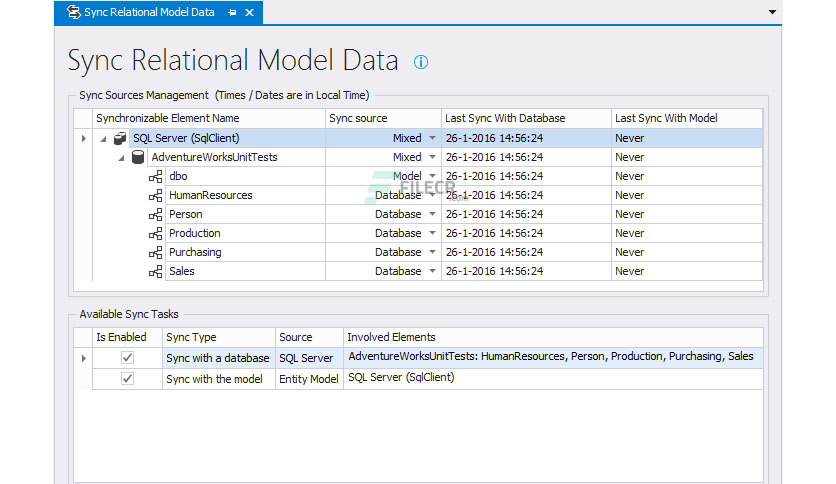This screenshot has height=484, width=836.
Task: Click the SQL Server stacked database icon
Action: tap(120, 138)
